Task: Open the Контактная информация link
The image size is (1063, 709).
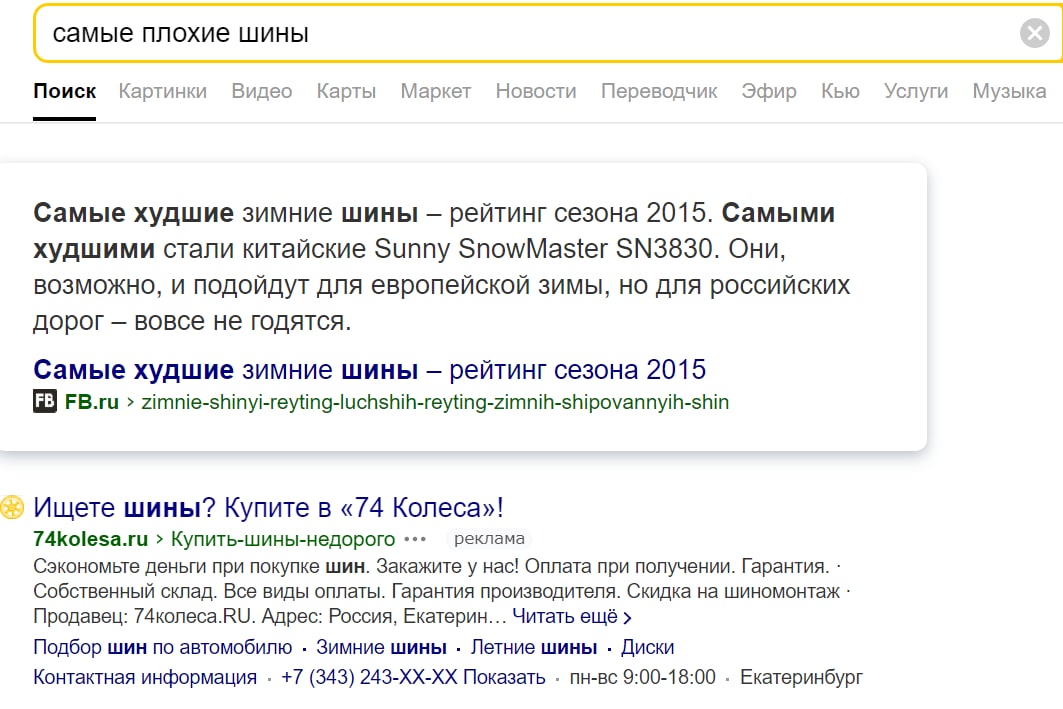Action: click(x=145, y=677)
